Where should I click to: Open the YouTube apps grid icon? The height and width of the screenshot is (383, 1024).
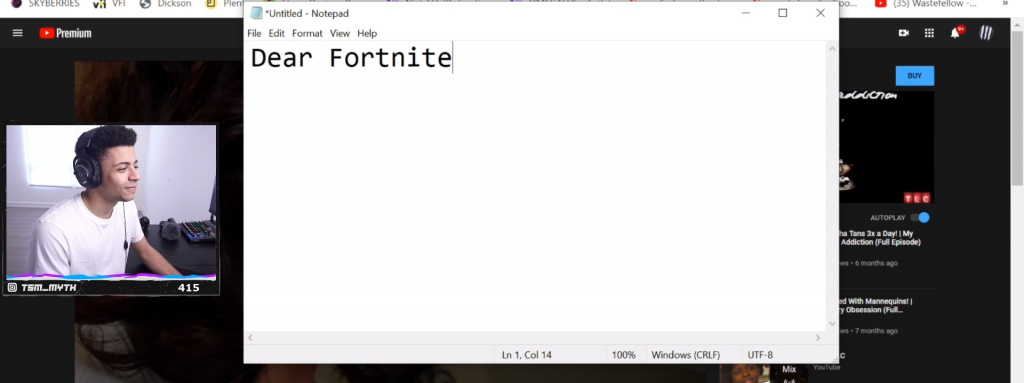[929, 33]
